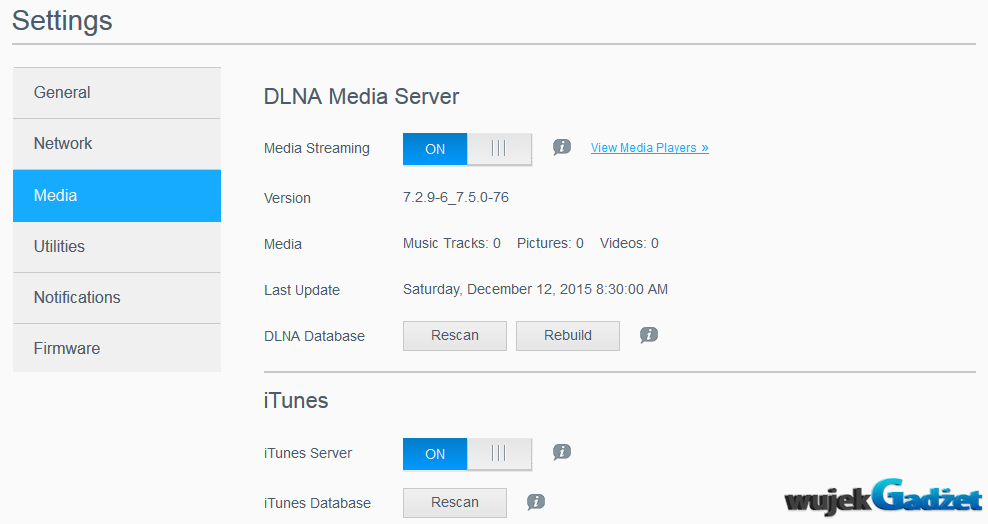This screenshot has height=524, width=988.
Task: Click info icon next to Media Streaming toggle
Action: [x=562, y=147]
